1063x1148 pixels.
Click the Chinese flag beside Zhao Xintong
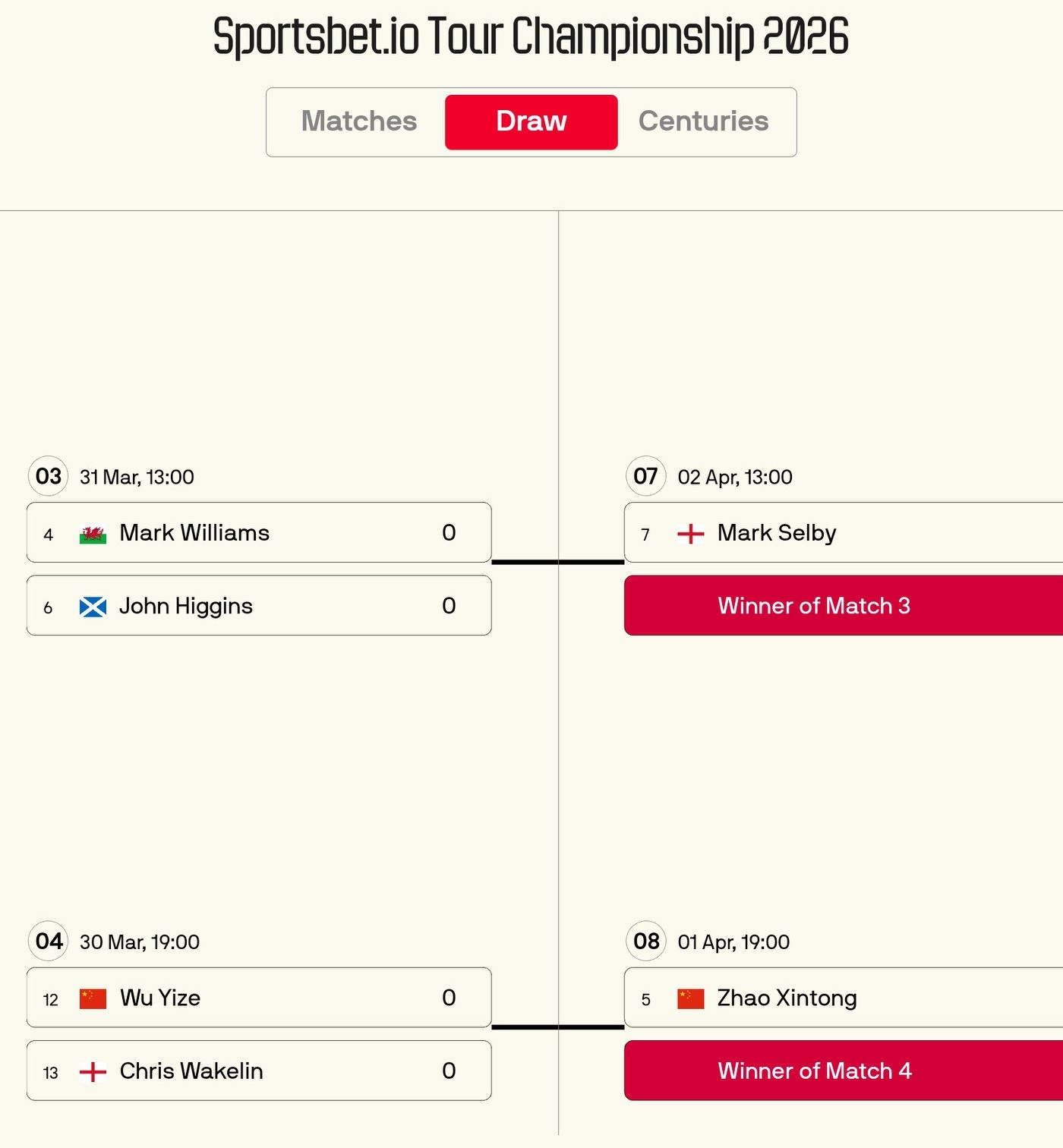click(690, 999)
